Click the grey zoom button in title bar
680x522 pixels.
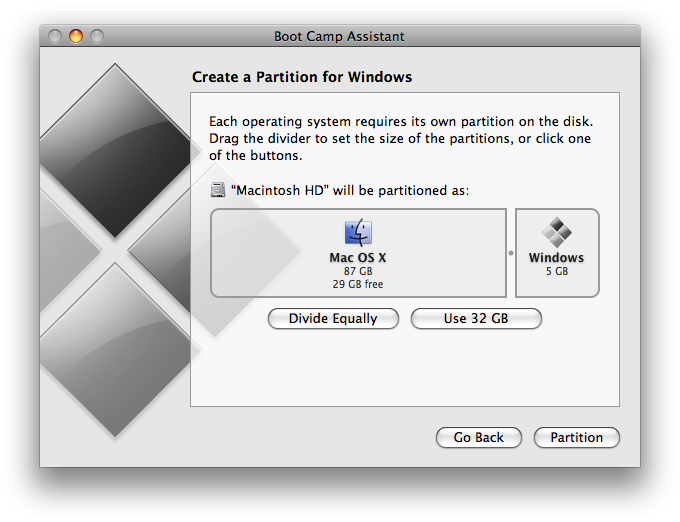coord(96,37)
